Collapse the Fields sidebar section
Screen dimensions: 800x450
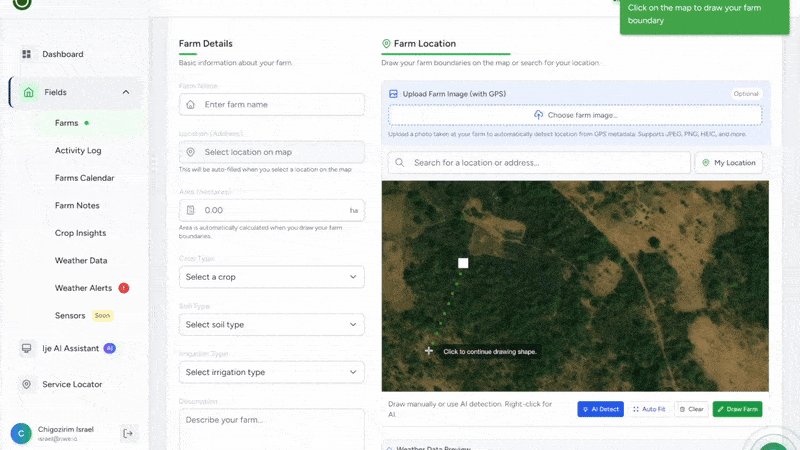[x=126, y=92]
